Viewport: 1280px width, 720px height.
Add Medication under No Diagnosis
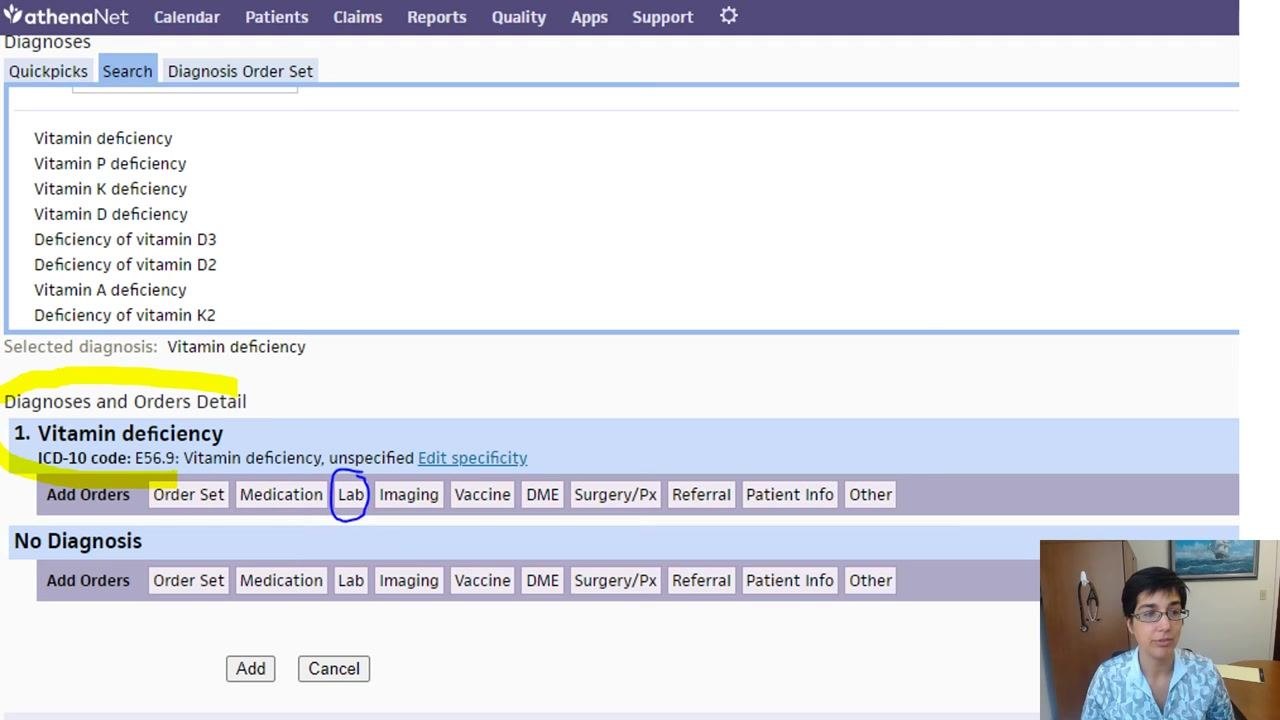point(281,580)
